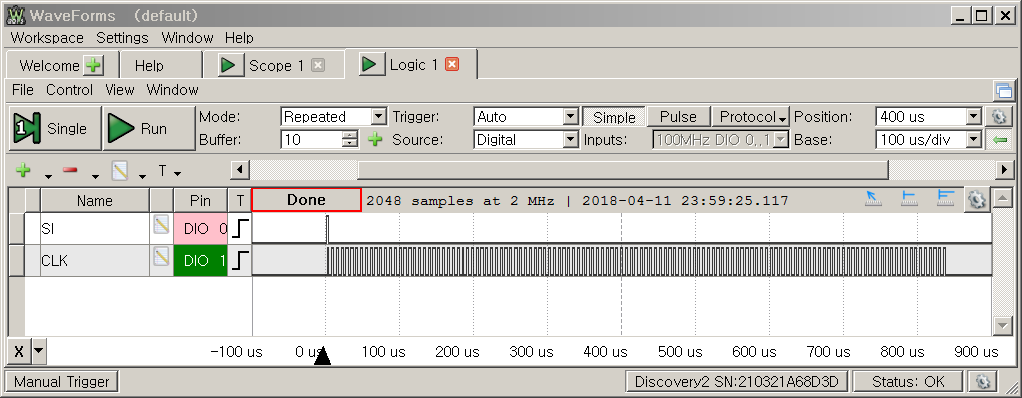Click the black trigger position marker
The image size is (1022, 398).
pyautogui.click(x=322, y=356)
